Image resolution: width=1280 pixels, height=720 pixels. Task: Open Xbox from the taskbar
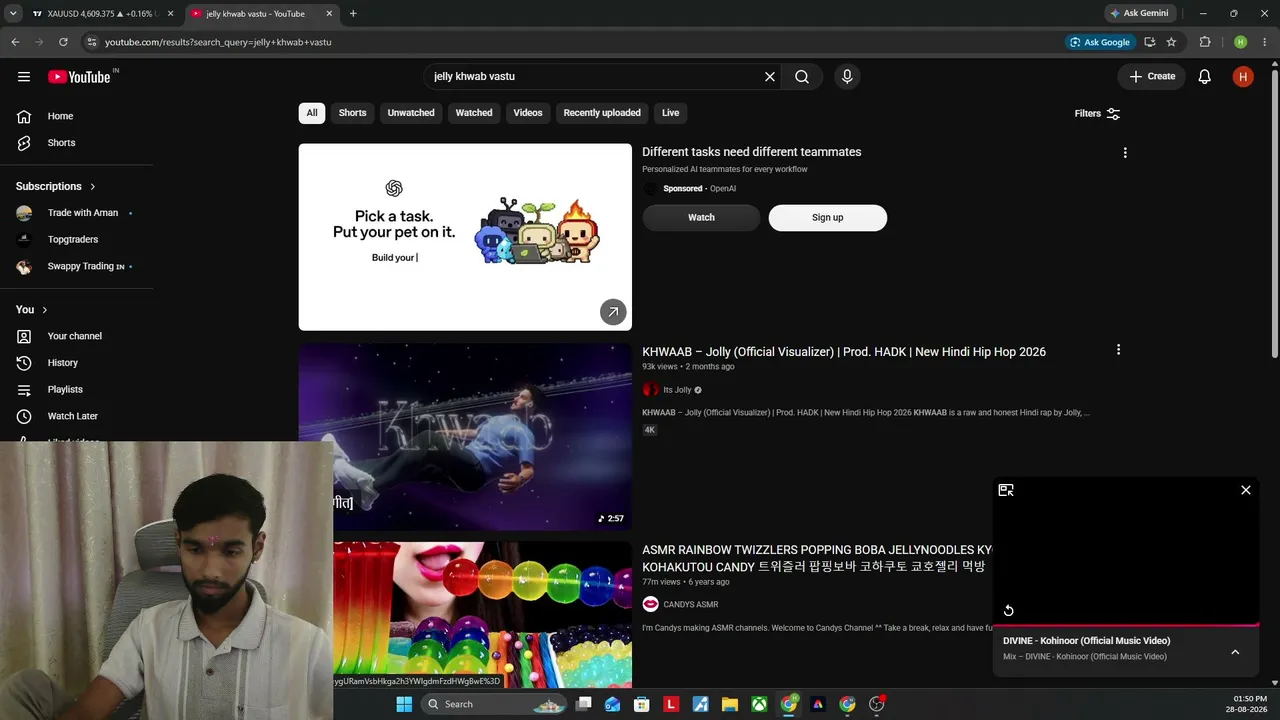759,704
